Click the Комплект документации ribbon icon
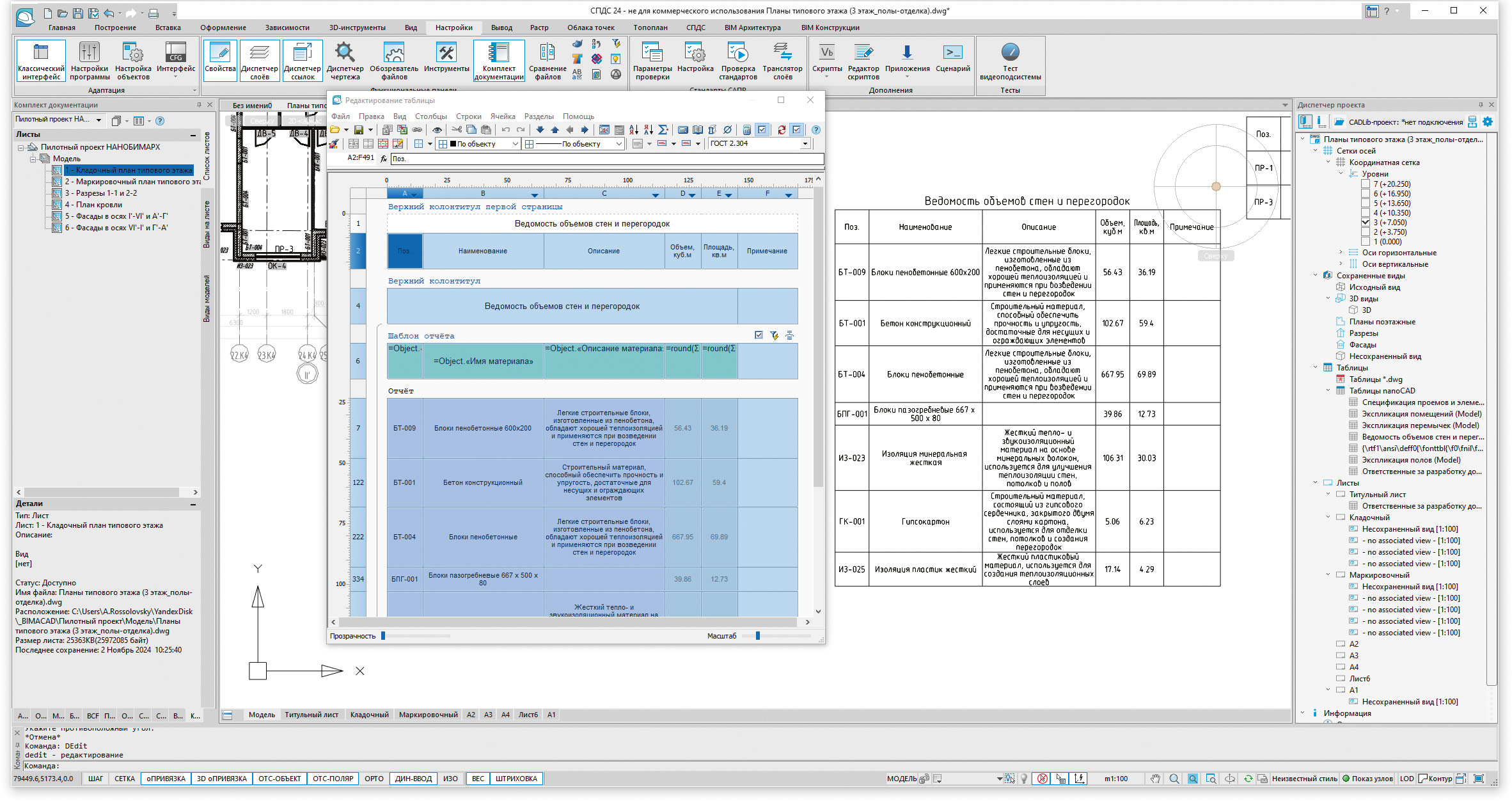The height and width of the screenshot is (801, 1512). click(x=499, y=61)
